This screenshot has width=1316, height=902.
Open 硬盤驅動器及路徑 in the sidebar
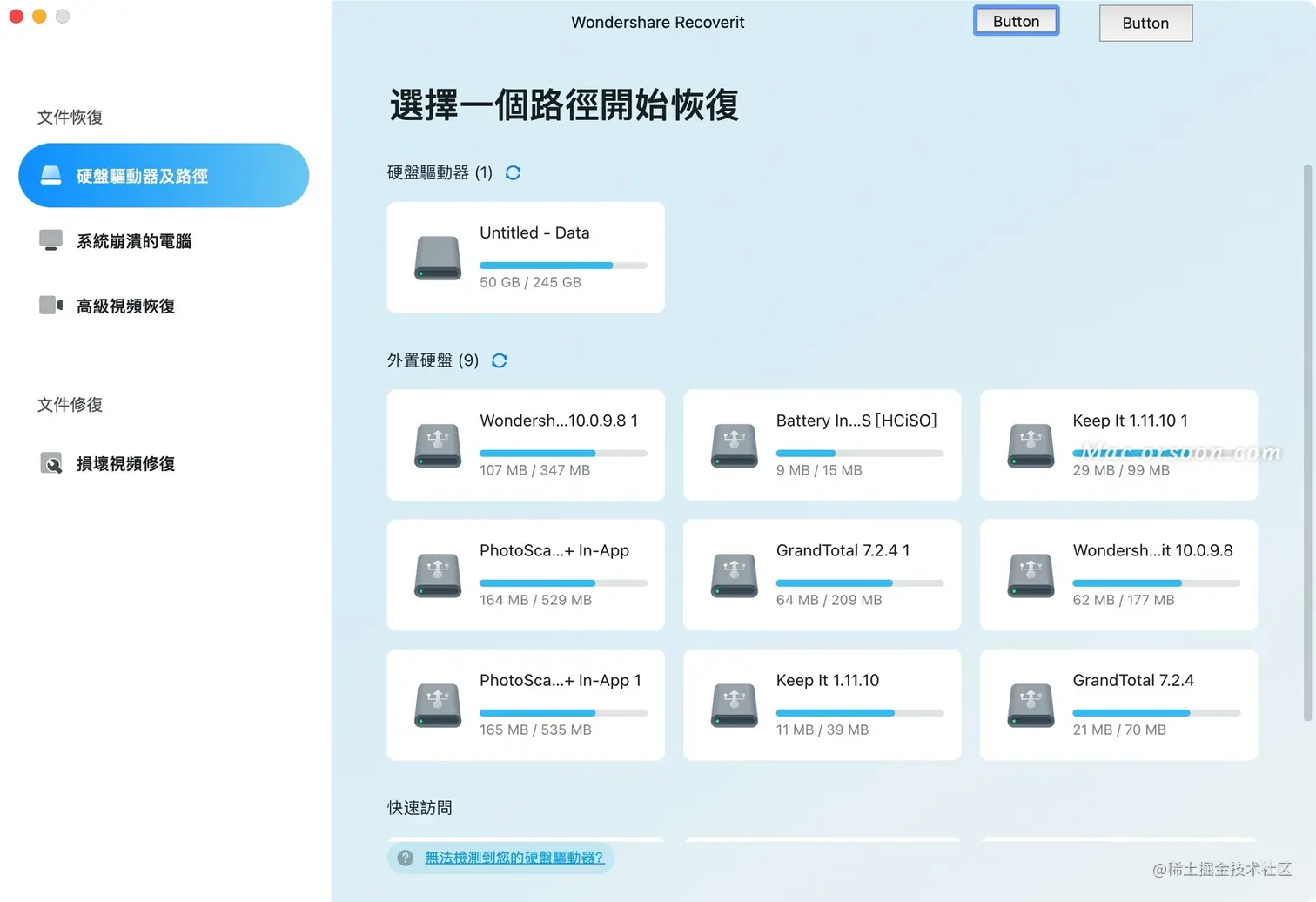(164, 175)
